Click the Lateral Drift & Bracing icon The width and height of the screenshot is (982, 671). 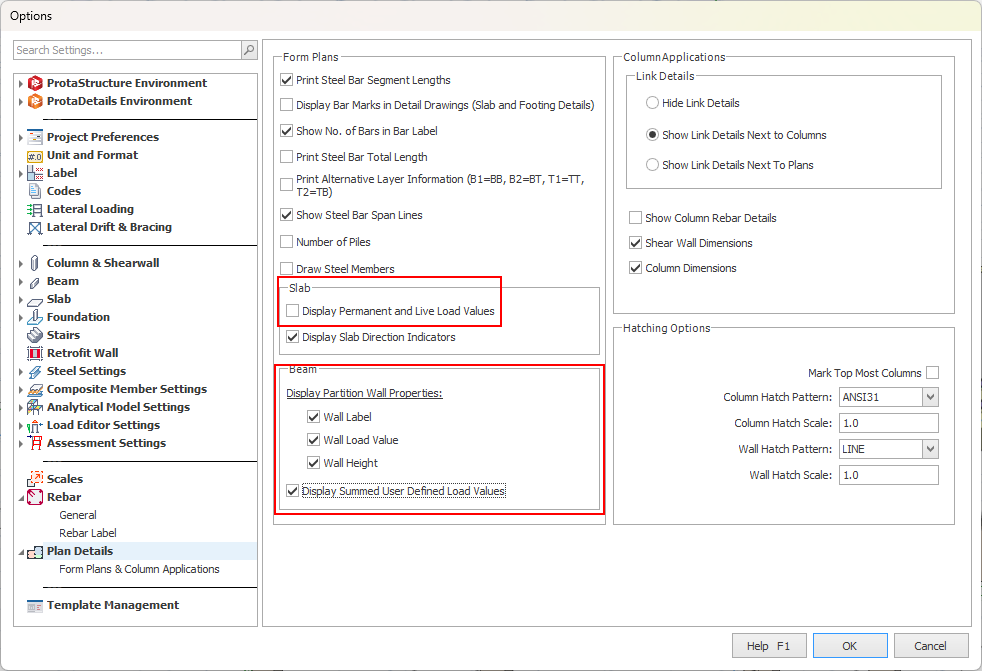coord(35,226)
